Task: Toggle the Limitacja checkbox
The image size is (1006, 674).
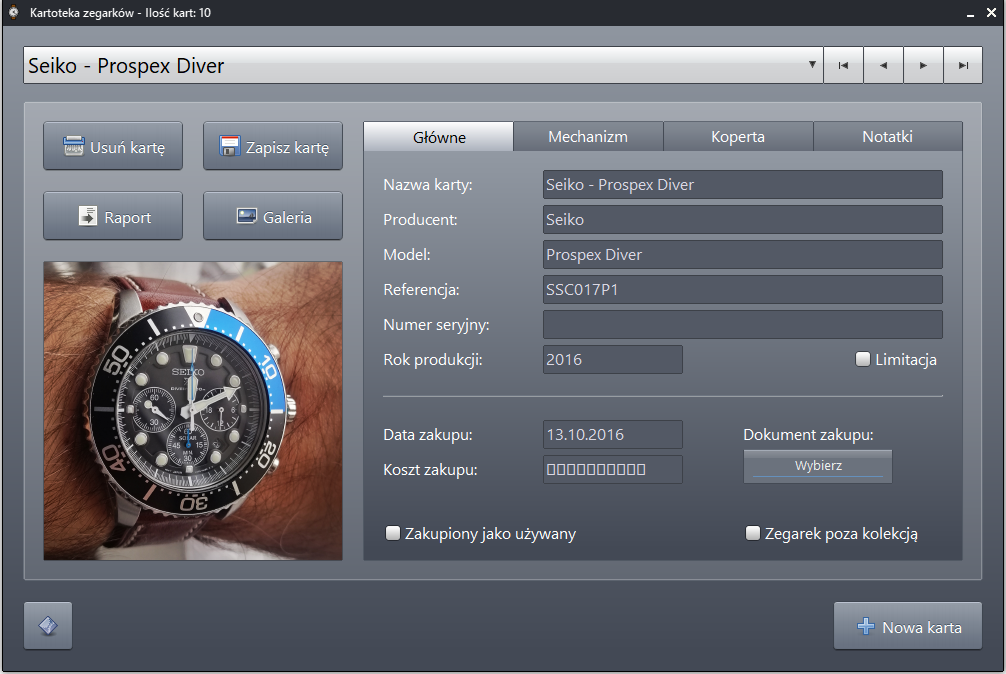Action: (x=862, y=359)
